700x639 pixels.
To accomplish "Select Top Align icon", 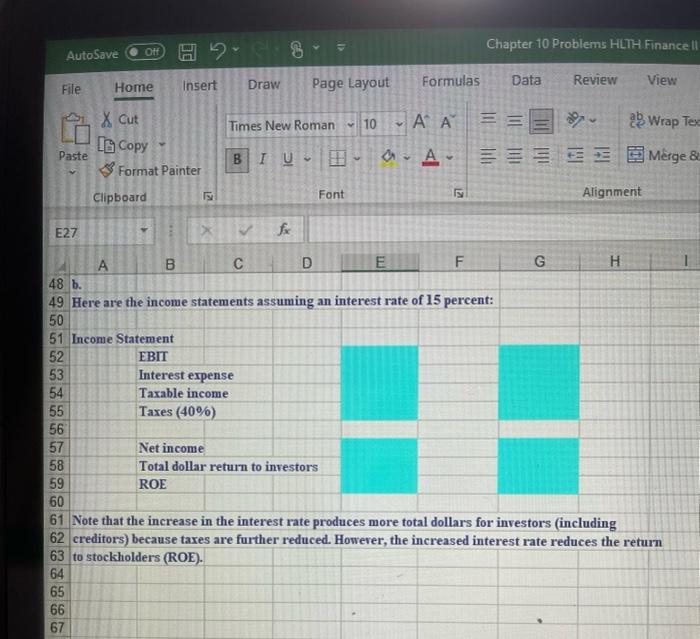I will [x=488, y=118].
